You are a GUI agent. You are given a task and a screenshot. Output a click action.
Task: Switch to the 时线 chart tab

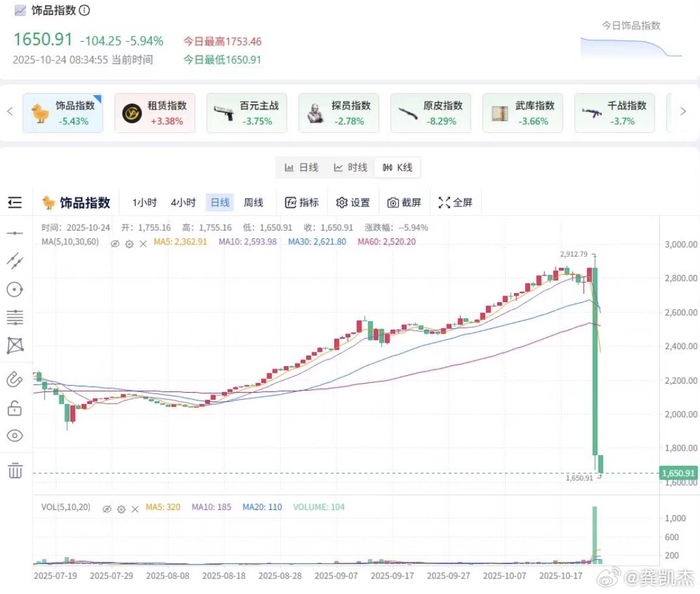tap(351, 167)
